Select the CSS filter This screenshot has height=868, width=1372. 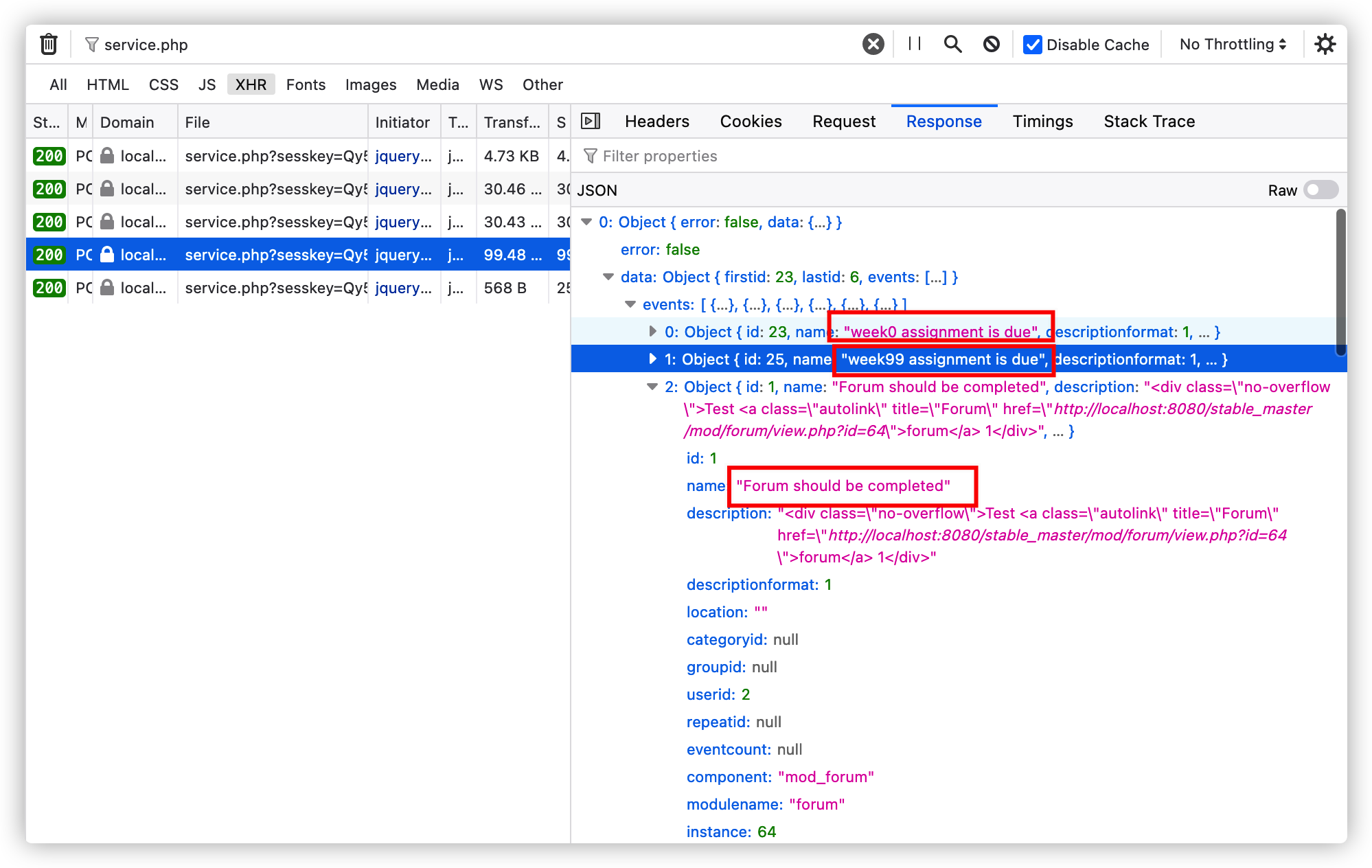tap(163, 84)
